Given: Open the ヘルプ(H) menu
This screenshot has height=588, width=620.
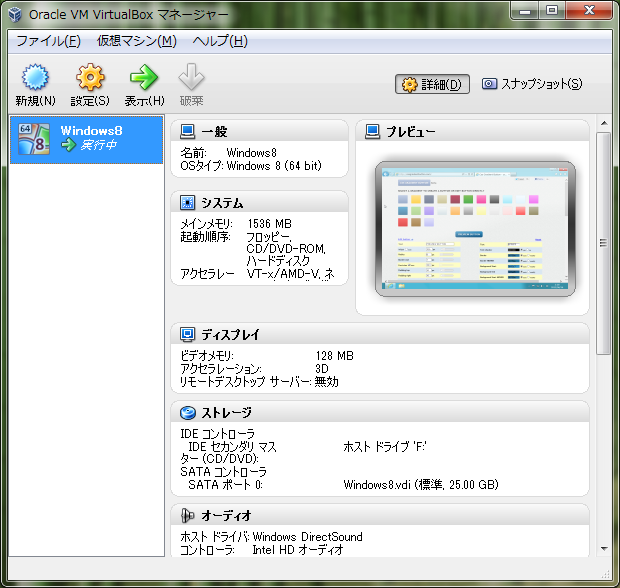Looking at the screenshot, I should (220, 41).
